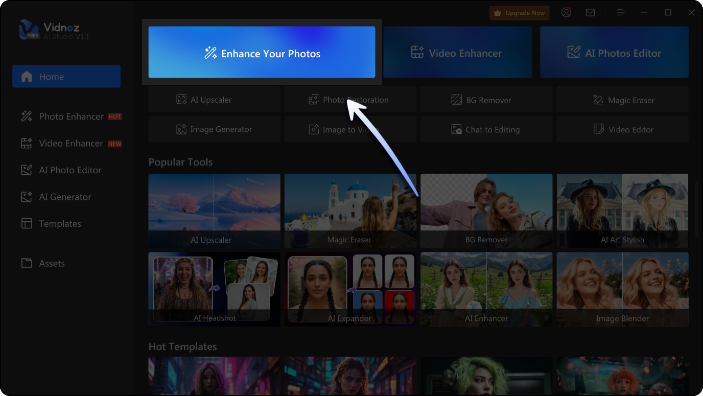Click the Video Editor button icon

tap(599, 129)
